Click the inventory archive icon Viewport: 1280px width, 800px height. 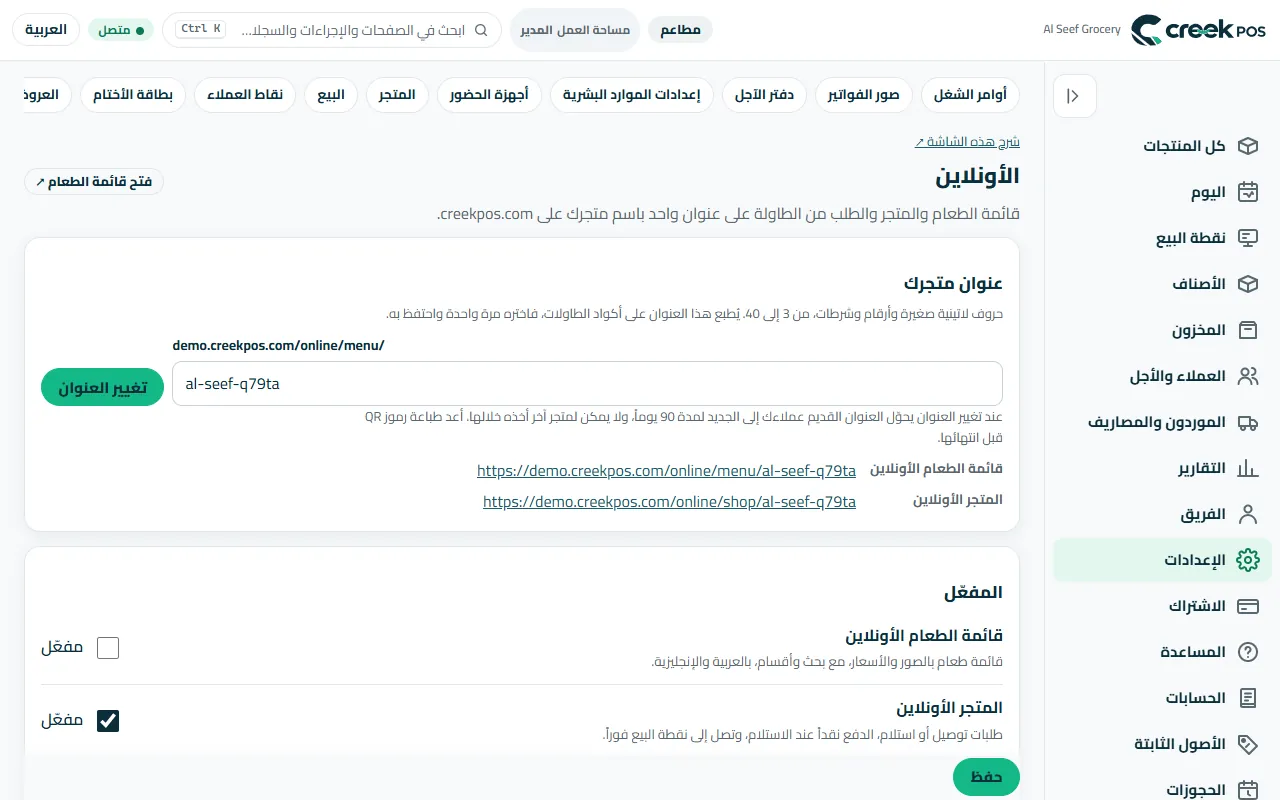pos(1247,330)
